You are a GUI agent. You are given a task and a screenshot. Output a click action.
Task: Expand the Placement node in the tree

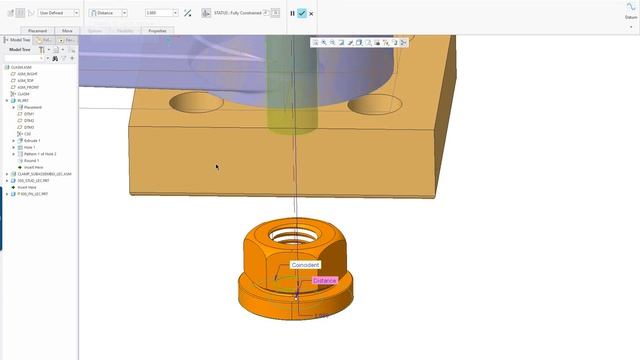14,107
